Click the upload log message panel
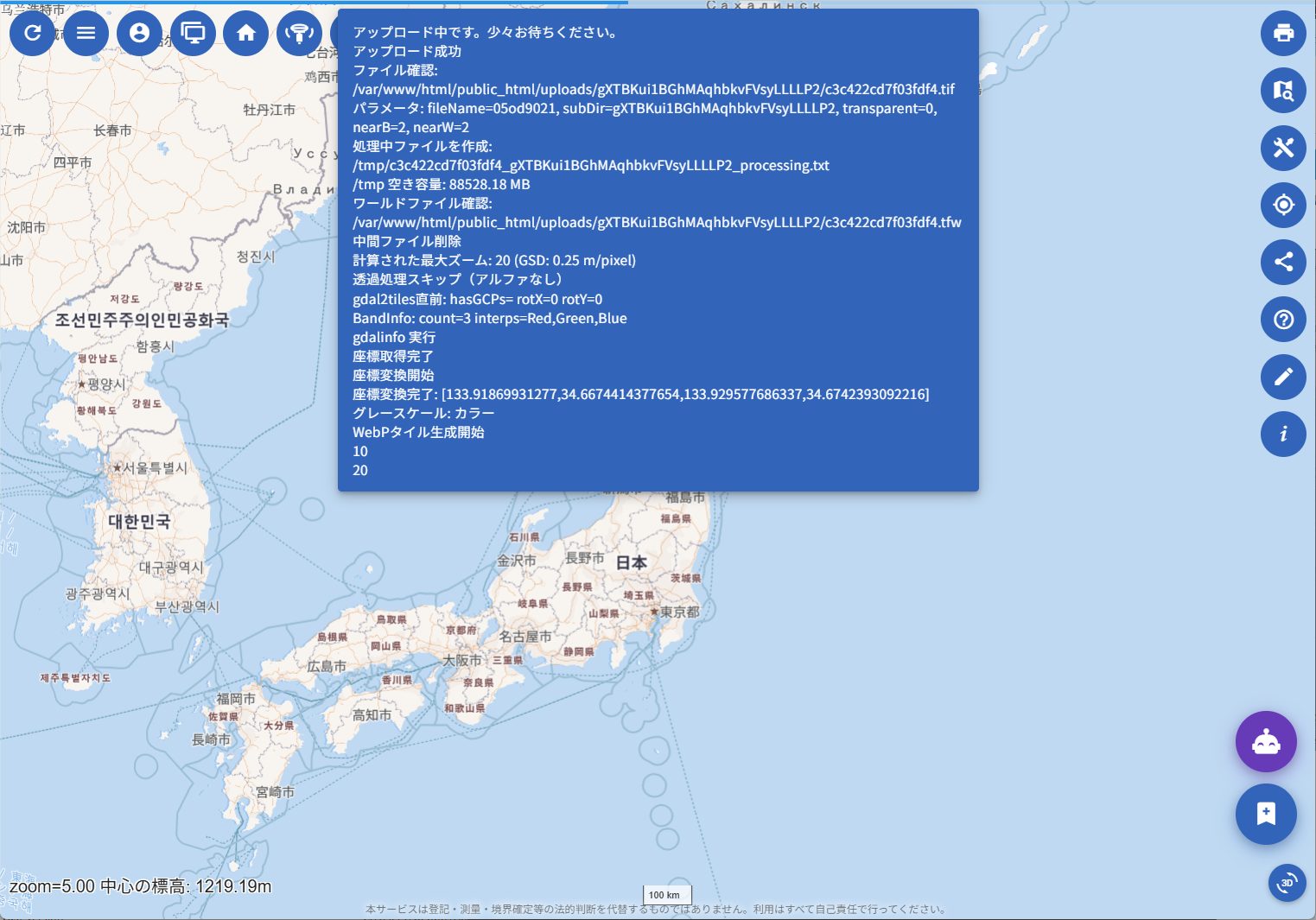Image resolution: width=1316 pixels, height=920 pixels. click(658, 251)
